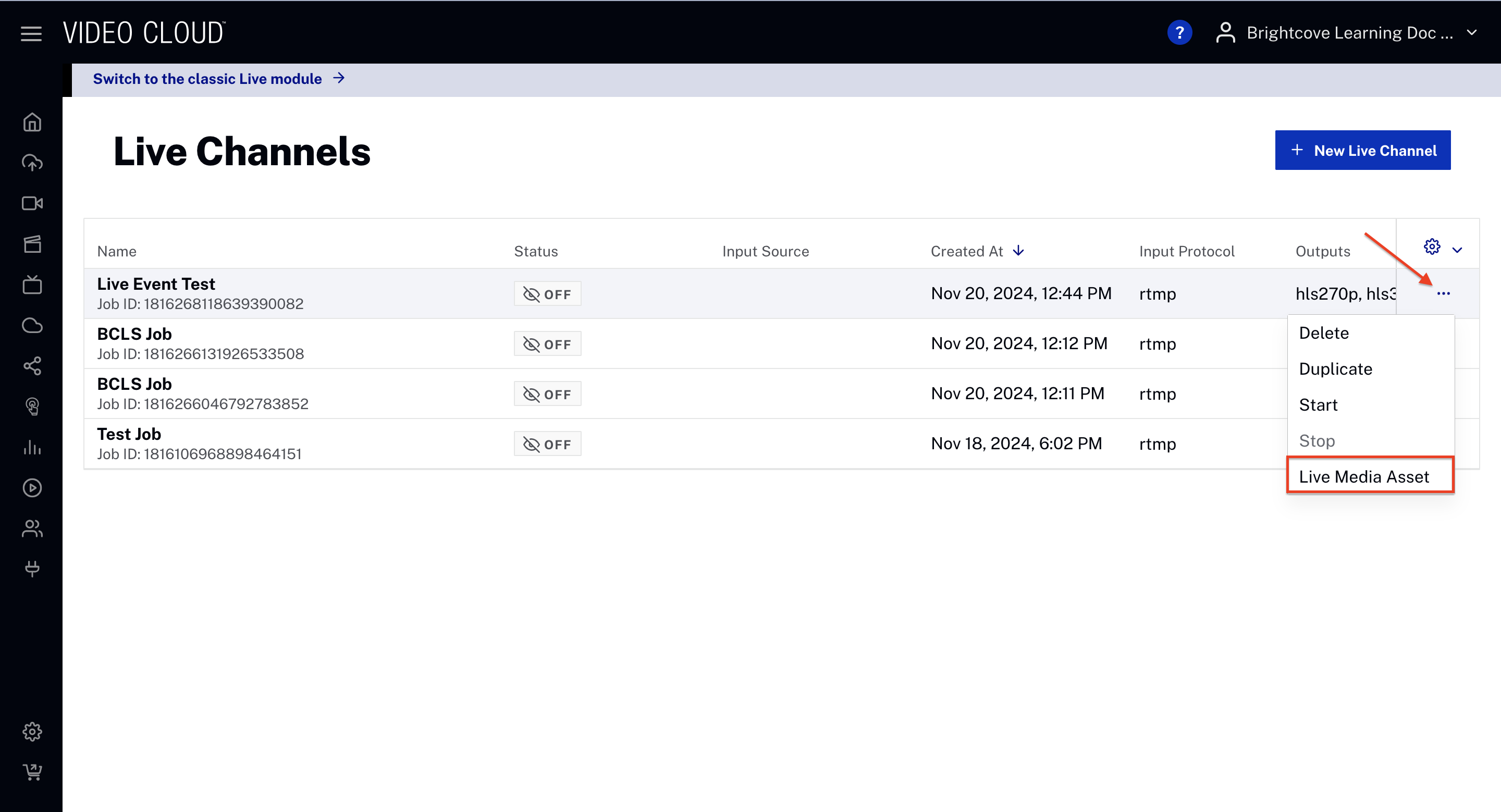The width and height of the screenshot is (1501, 812).
Task: Click the blue help question mark
Action: (x=1179, y=33)
